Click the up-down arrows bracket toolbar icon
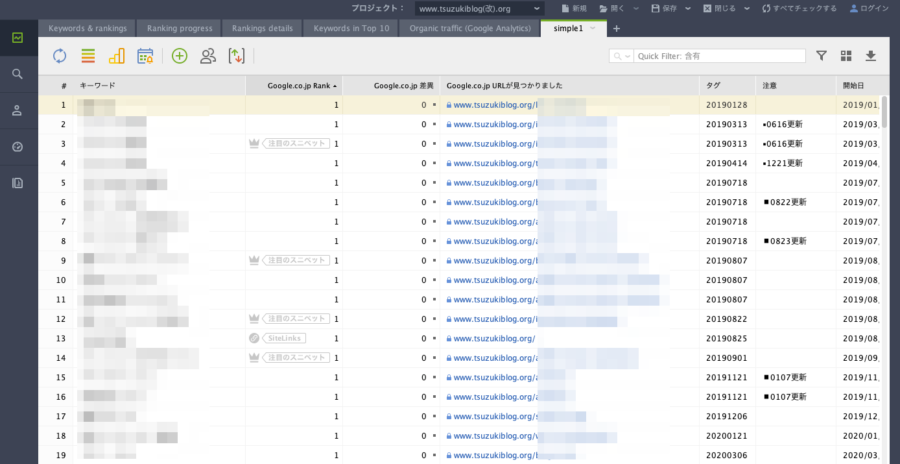Screen dimensions: 900x464 coord(236,56)
